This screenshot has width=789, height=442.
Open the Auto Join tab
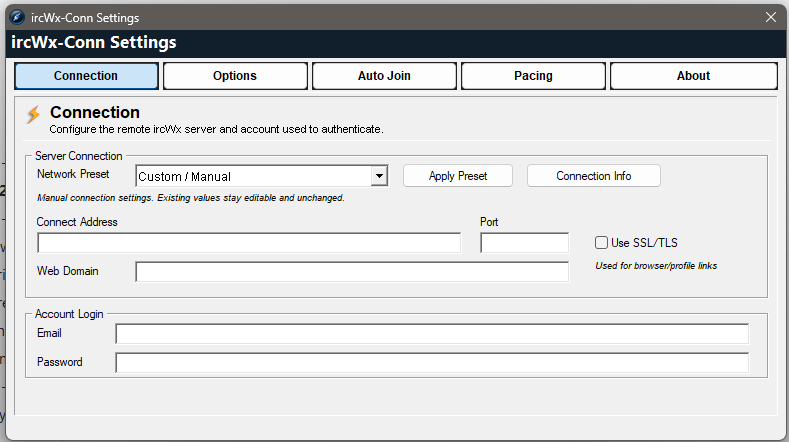click(384, 76)
